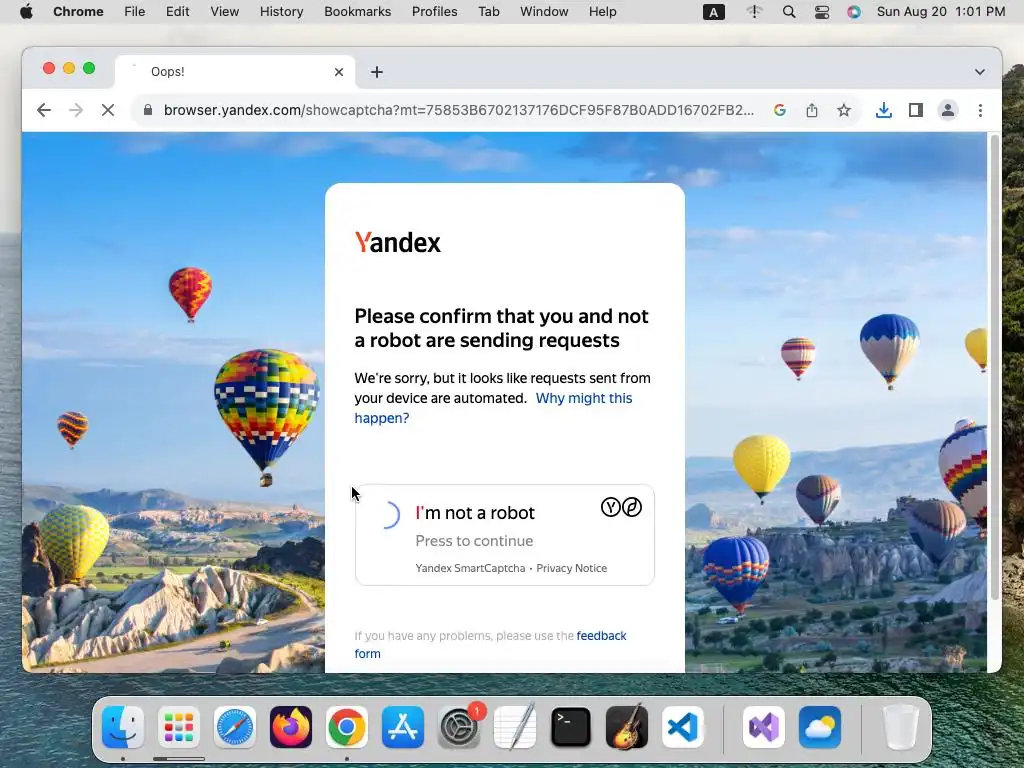Open Spotlight search in menu bar
The image size is (1024, 768).
coord(789,12)
